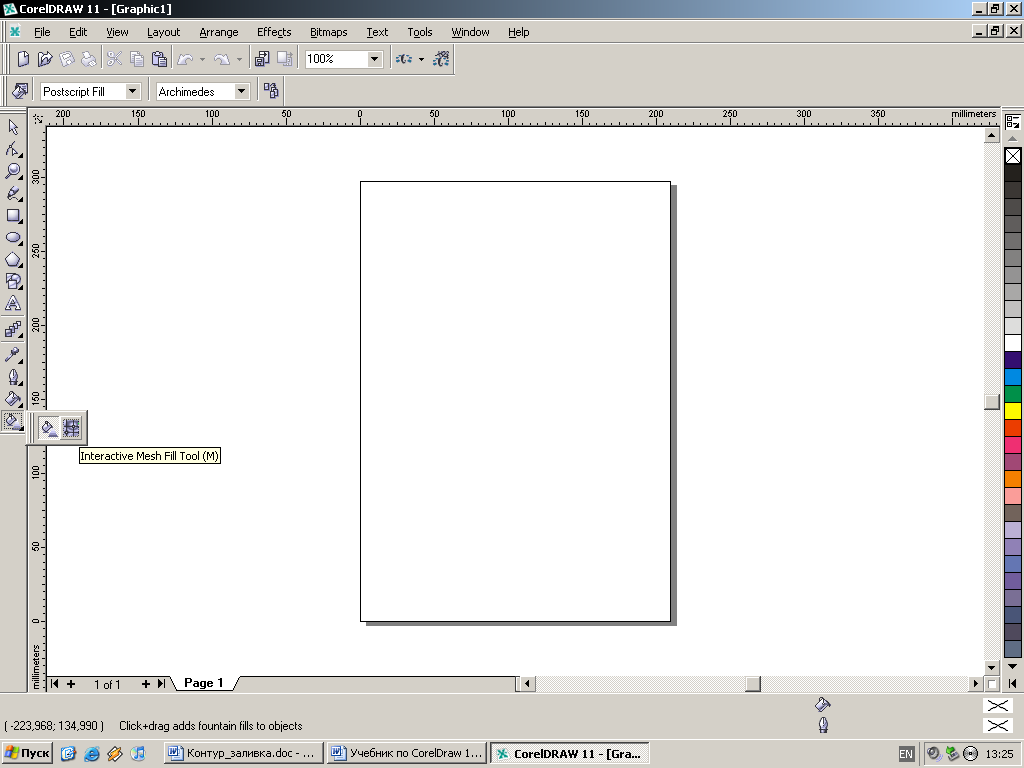
Task: Select the Text tool
Action: (x=13, y=303)
